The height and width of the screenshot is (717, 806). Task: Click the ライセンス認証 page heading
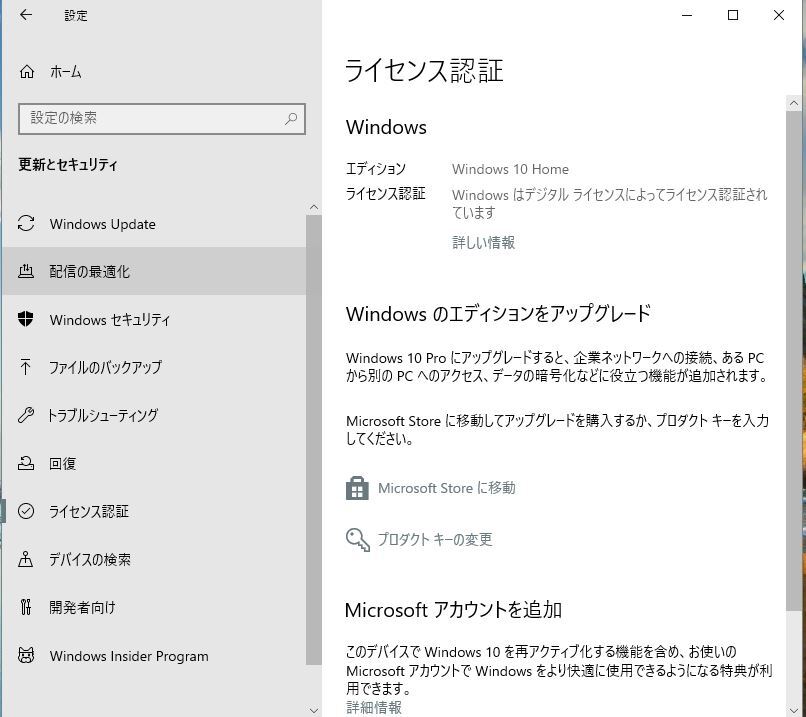click(x=424, y=70)
